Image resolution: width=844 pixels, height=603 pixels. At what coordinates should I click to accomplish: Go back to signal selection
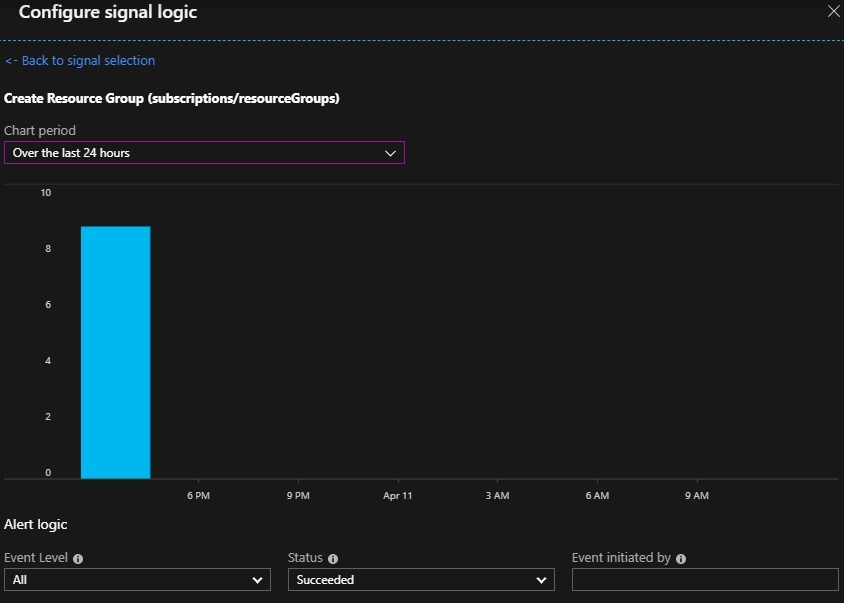click(x=80, y=60)
